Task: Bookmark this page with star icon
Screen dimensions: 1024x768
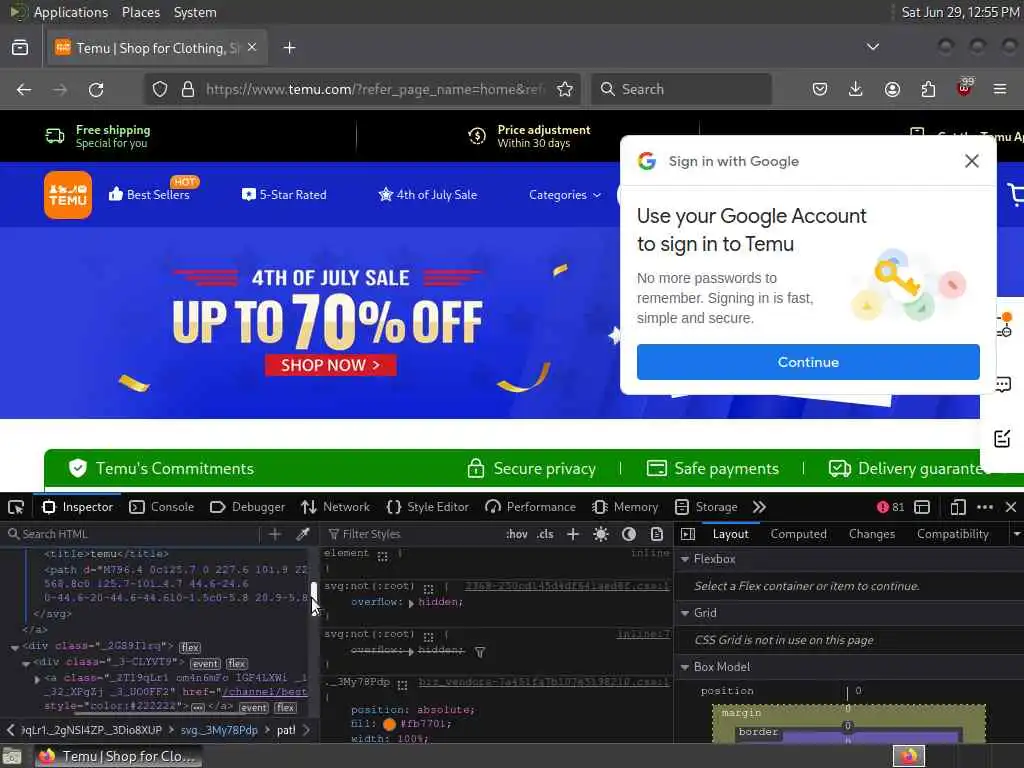Action: [565, 89]
